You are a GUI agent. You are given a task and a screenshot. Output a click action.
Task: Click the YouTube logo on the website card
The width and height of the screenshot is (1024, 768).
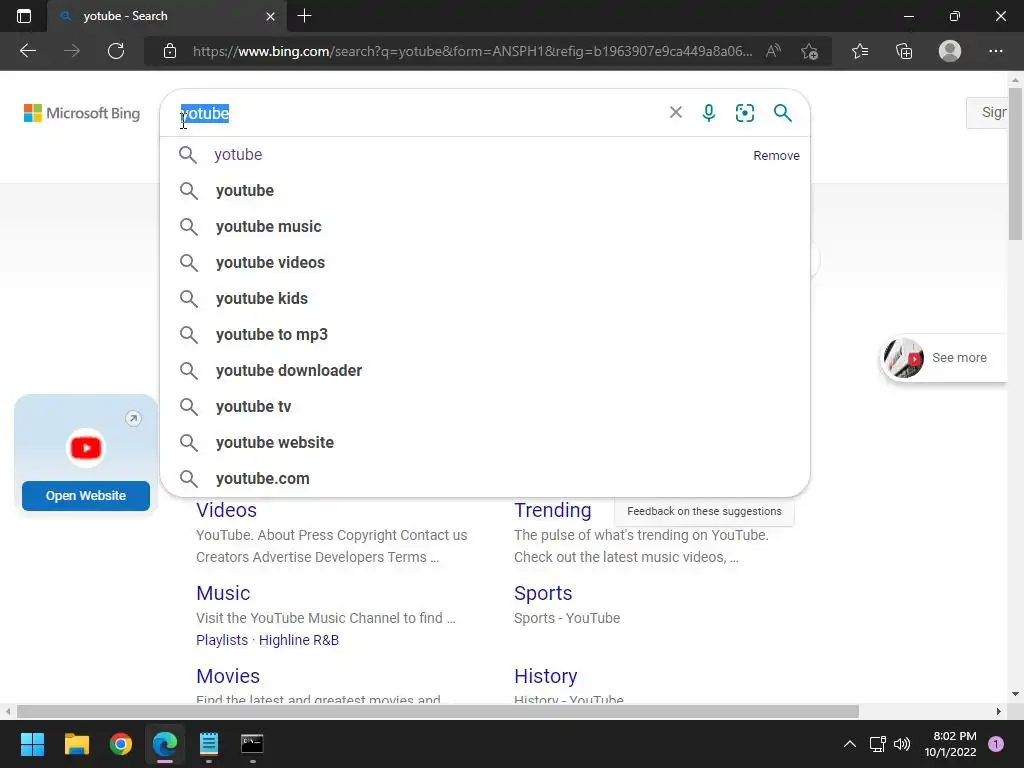[x=86, y=448]
